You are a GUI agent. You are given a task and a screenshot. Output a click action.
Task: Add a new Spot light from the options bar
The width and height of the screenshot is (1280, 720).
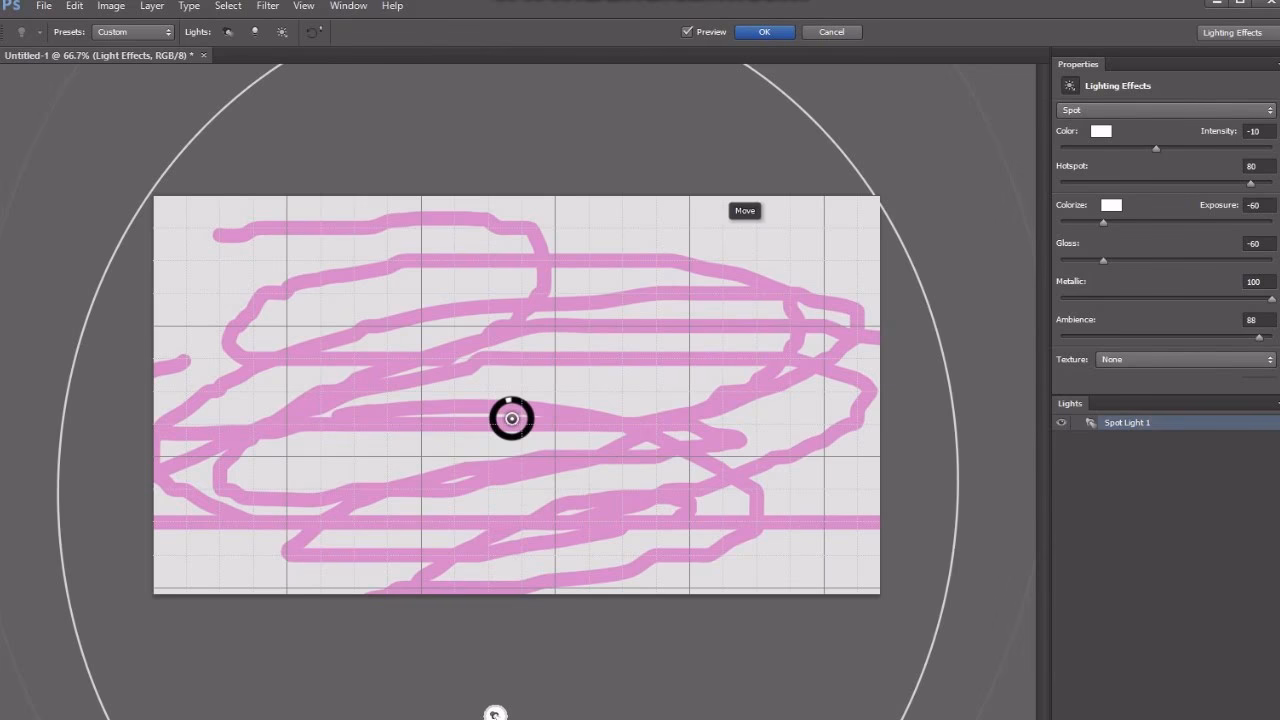(x=228, y=32)
